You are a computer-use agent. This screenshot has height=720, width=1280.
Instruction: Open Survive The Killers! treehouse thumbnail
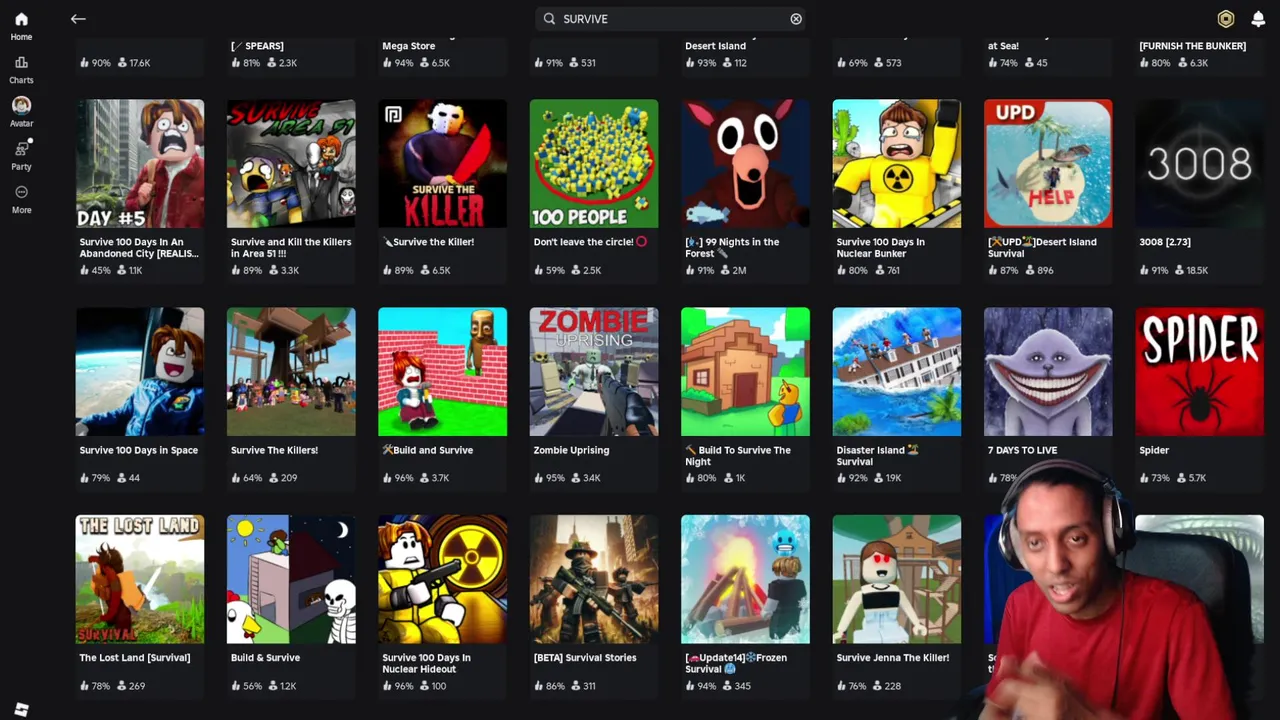[x=291, y=371]
